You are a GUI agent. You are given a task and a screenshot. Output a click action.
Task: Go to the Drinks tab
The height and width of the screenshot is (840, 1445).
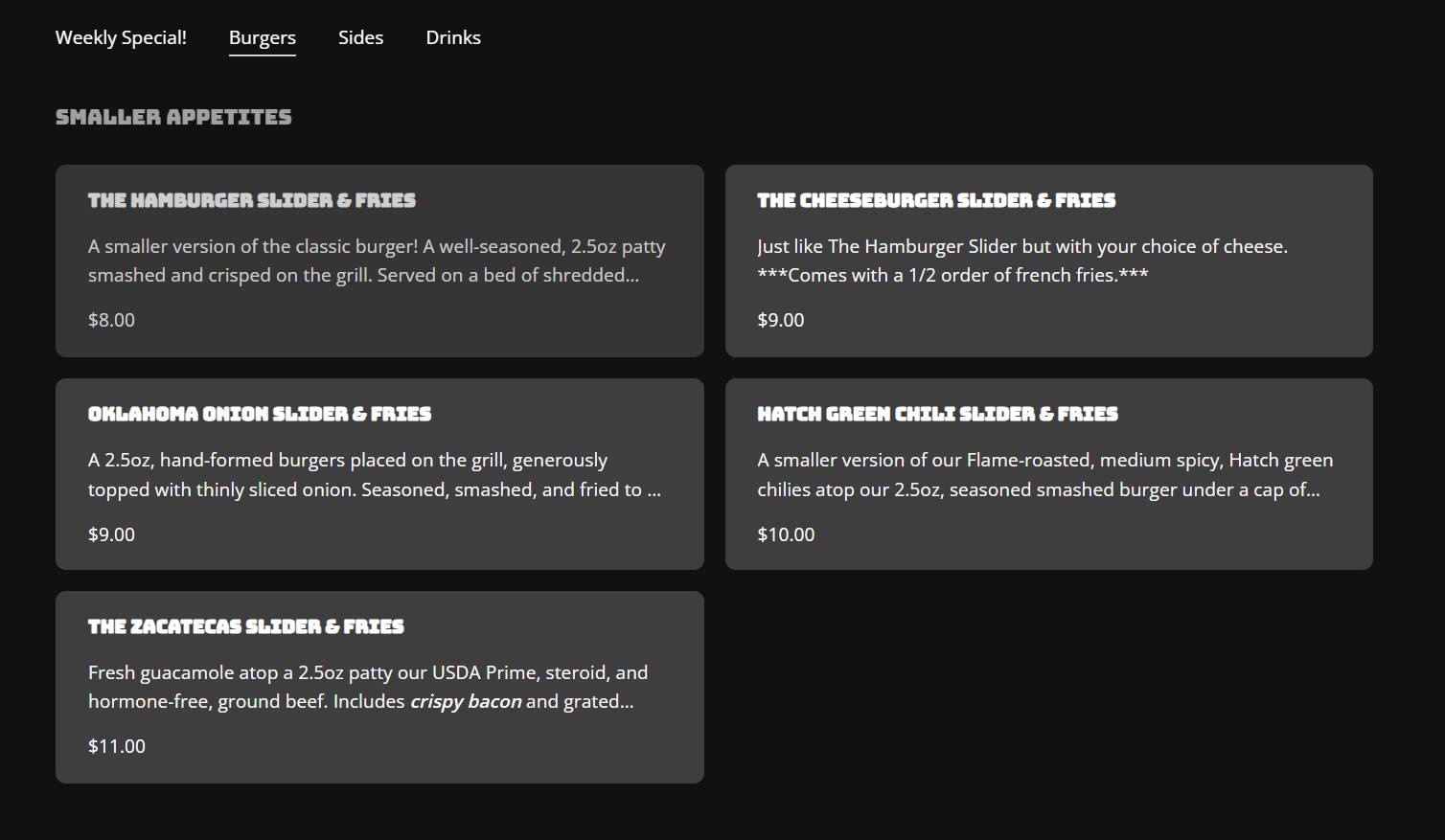click(x=453, y=37)
